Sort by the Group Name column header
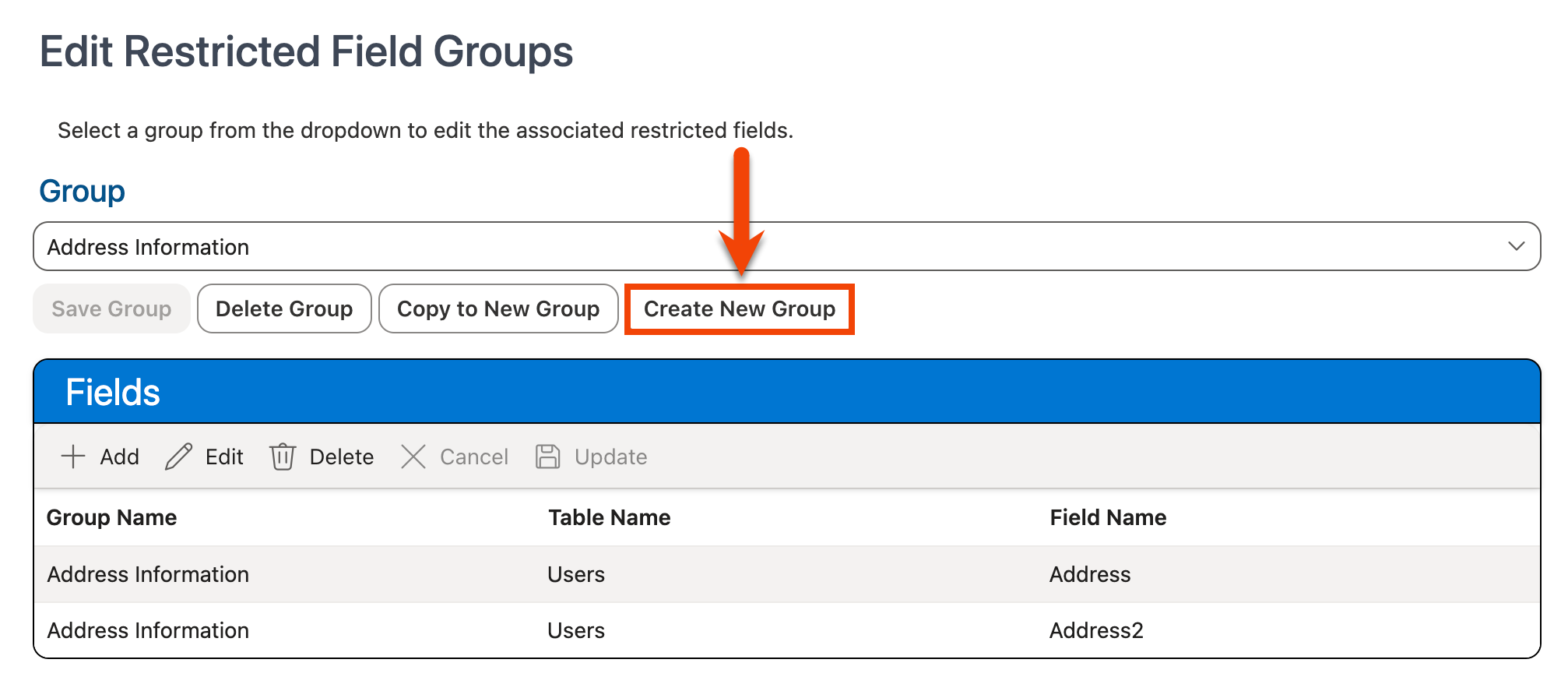The width and height of the screenshot is (1568, 684). click(x=111, y=518)
